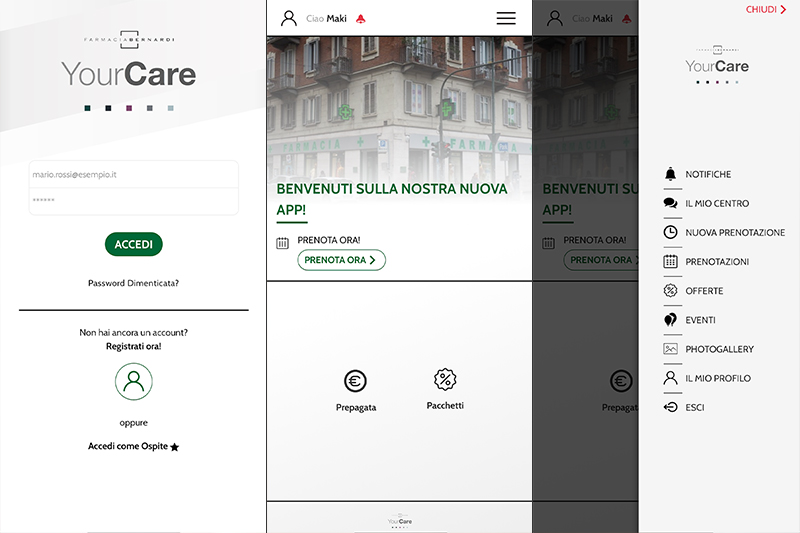Tap the logout arrow icon for ESCI
Image resolution: width=800 pixels, height=533 pixels.
[670, 407]
